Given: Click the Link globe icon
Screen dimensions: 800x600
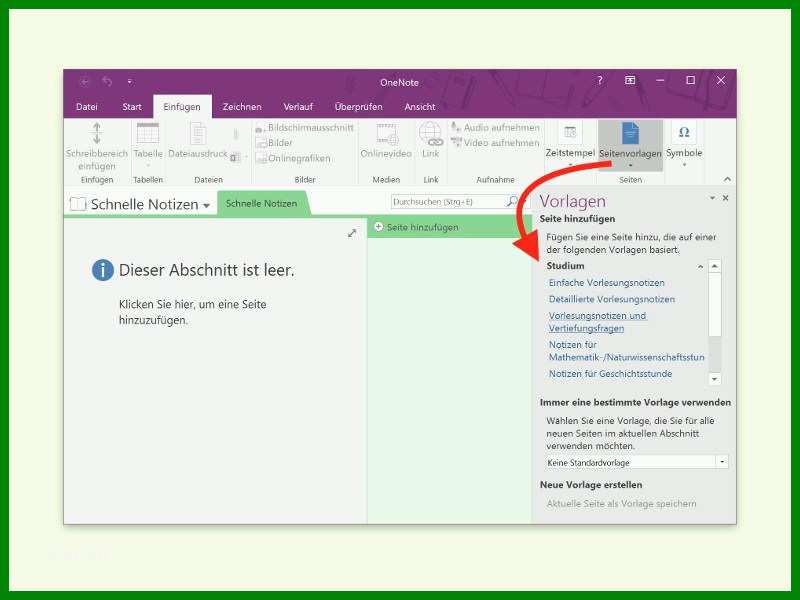Looking at the screenshot, I should (431, 134).
